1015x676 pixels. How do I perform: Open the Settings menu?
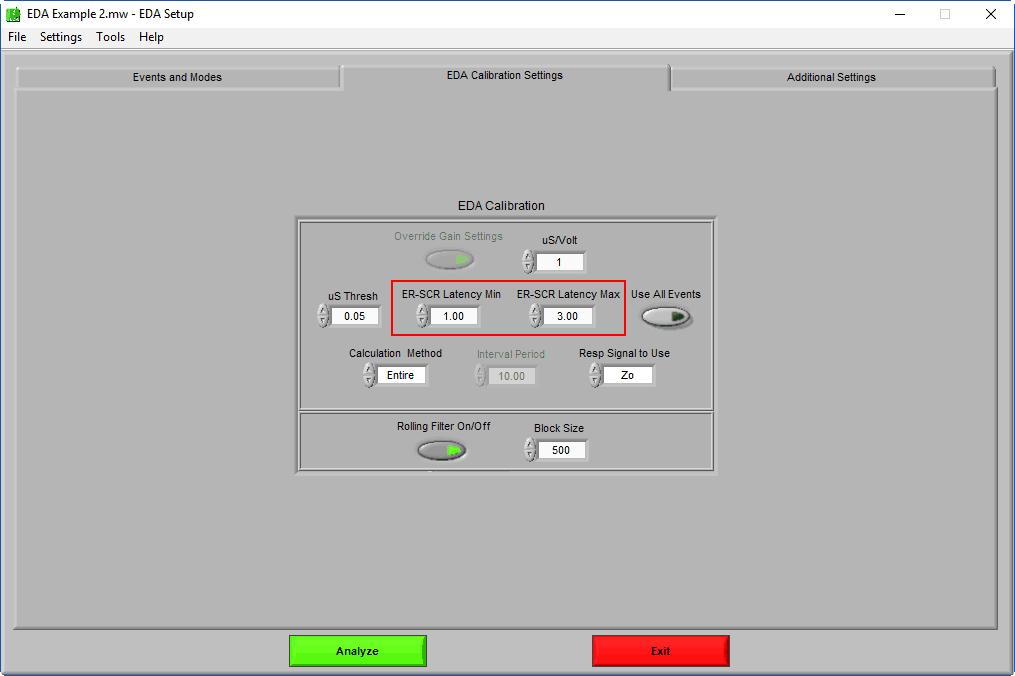pos(61,37)
